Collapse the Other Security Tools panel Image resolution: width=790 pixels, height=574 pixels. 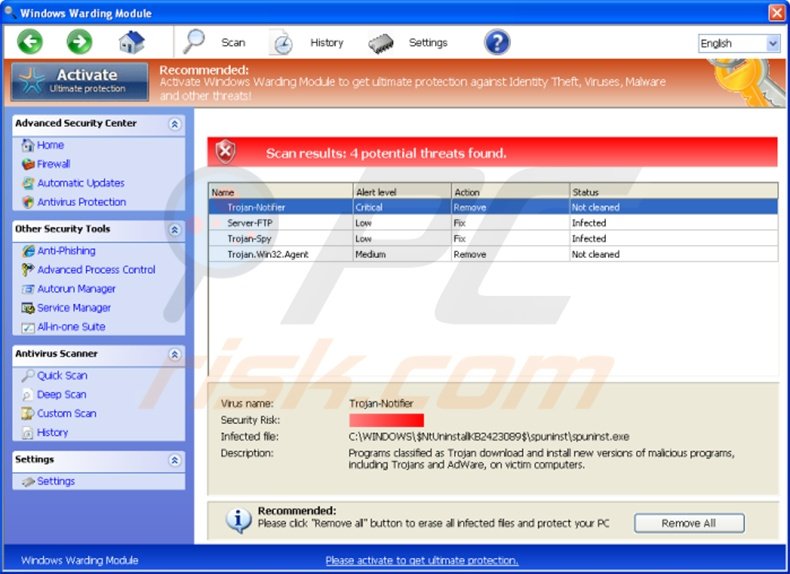point(175,230)
